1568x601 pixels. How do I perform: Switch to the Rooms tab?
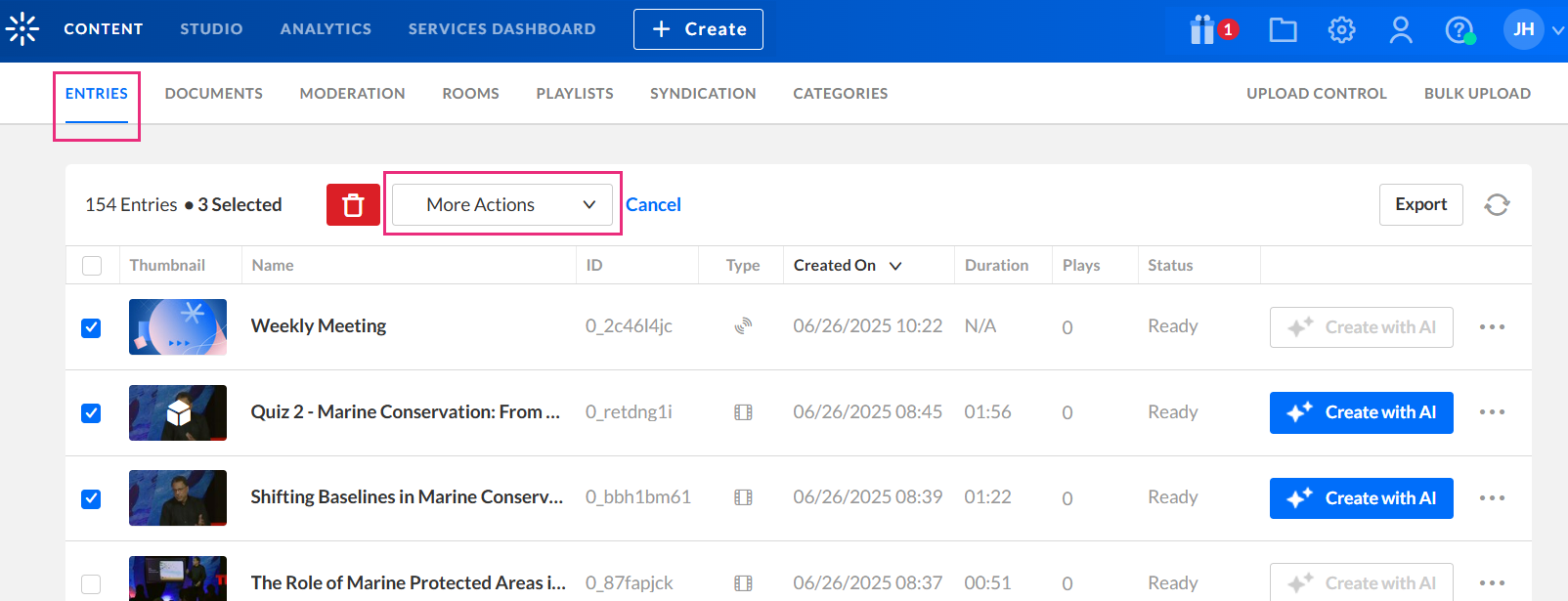click(x=470, y=94)
